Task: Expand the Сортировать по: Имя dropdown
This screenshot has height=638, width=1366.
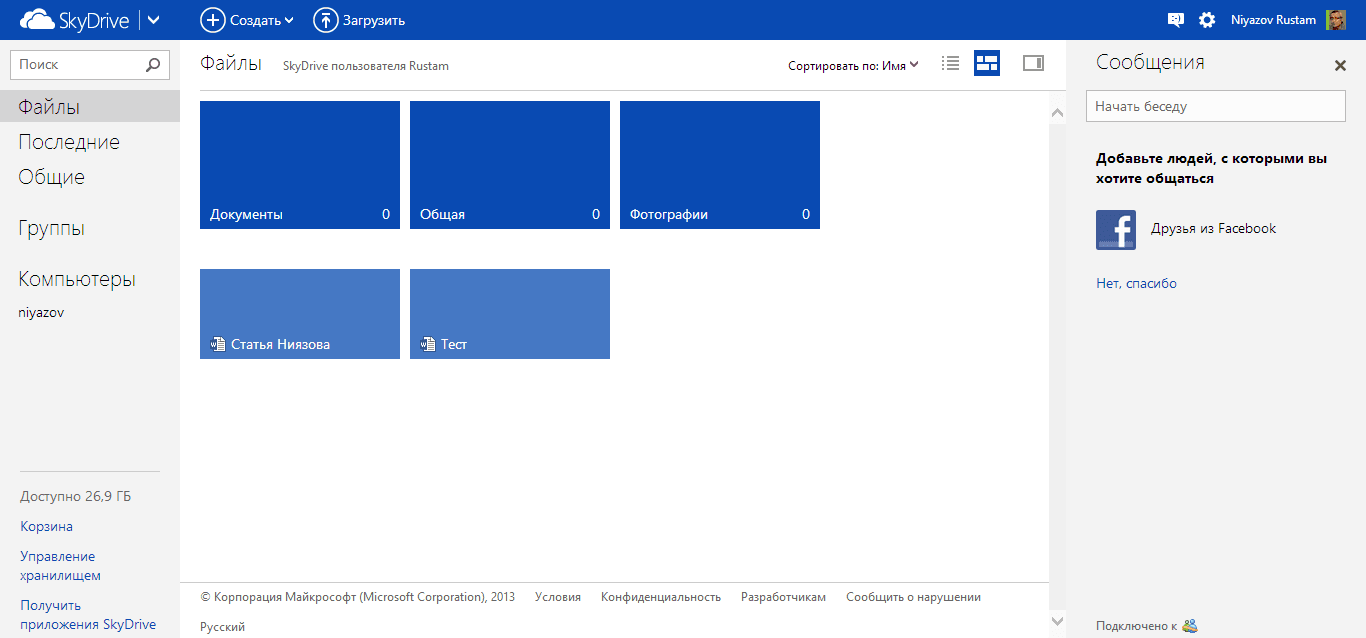Action: (x=853, y=66)
